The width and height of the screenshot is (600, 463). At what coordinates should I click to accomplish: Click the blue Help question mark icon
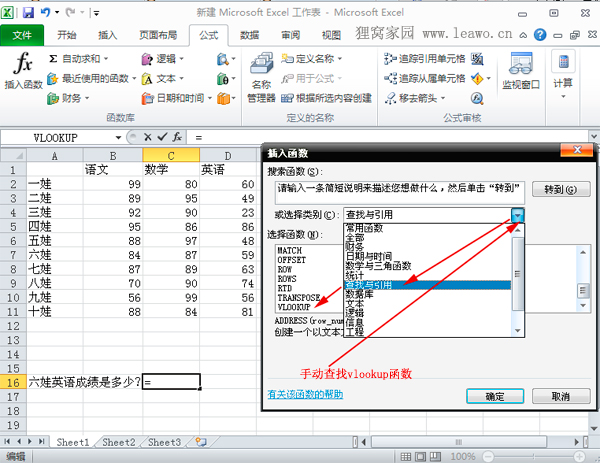click(540, 35)
